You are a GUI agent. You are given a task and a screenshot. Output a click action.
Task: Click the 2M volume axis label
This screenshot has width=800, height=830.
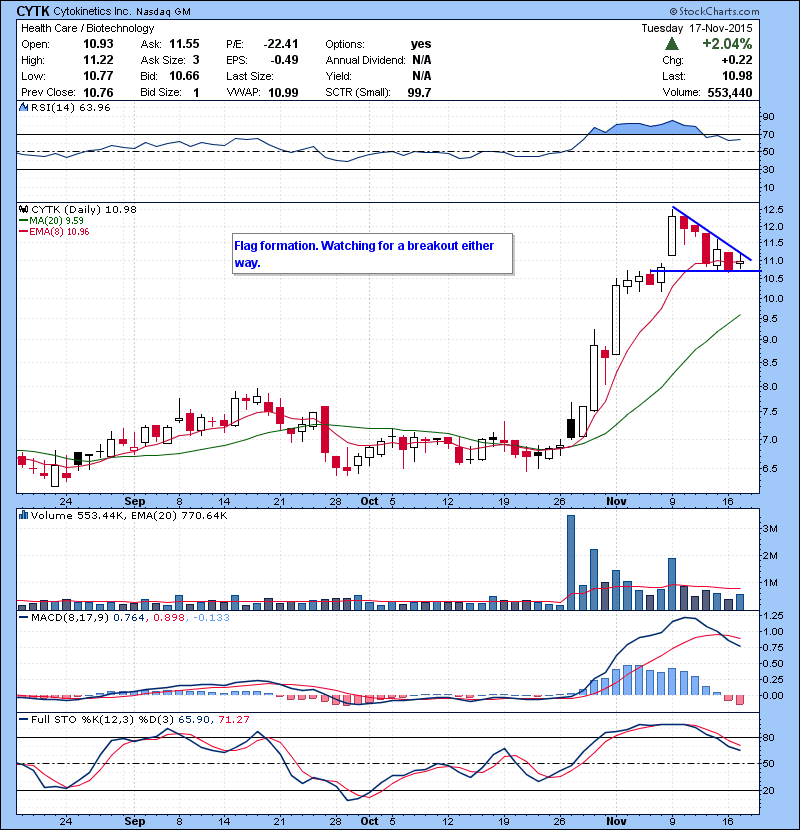pos(770,556)
